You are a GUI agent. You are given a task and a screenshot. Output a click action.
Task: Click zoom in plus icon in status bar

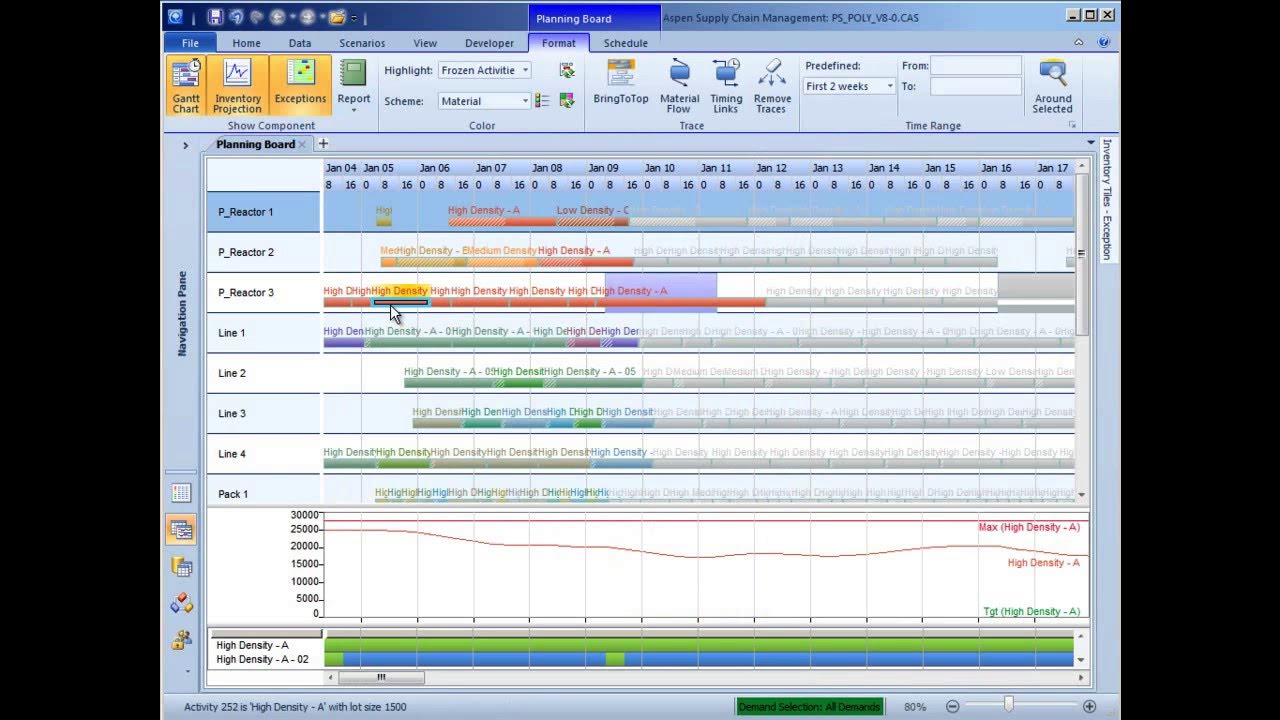pyautogui.click(x=1089, y=707)
